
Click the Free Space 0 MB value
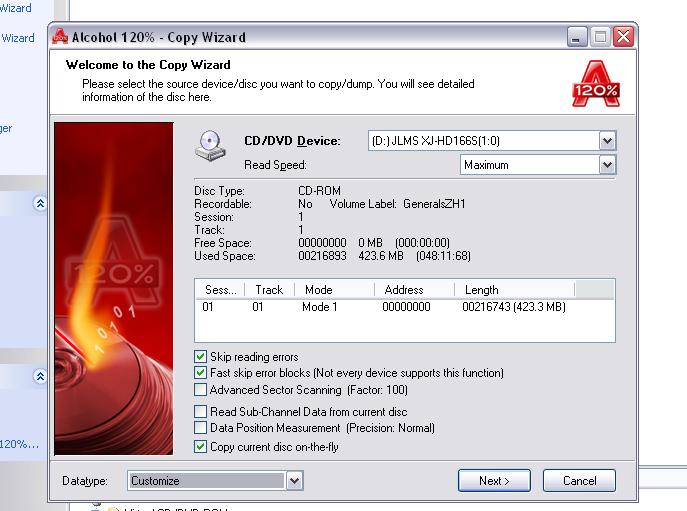pyautogui.click(x=370, y=242)
